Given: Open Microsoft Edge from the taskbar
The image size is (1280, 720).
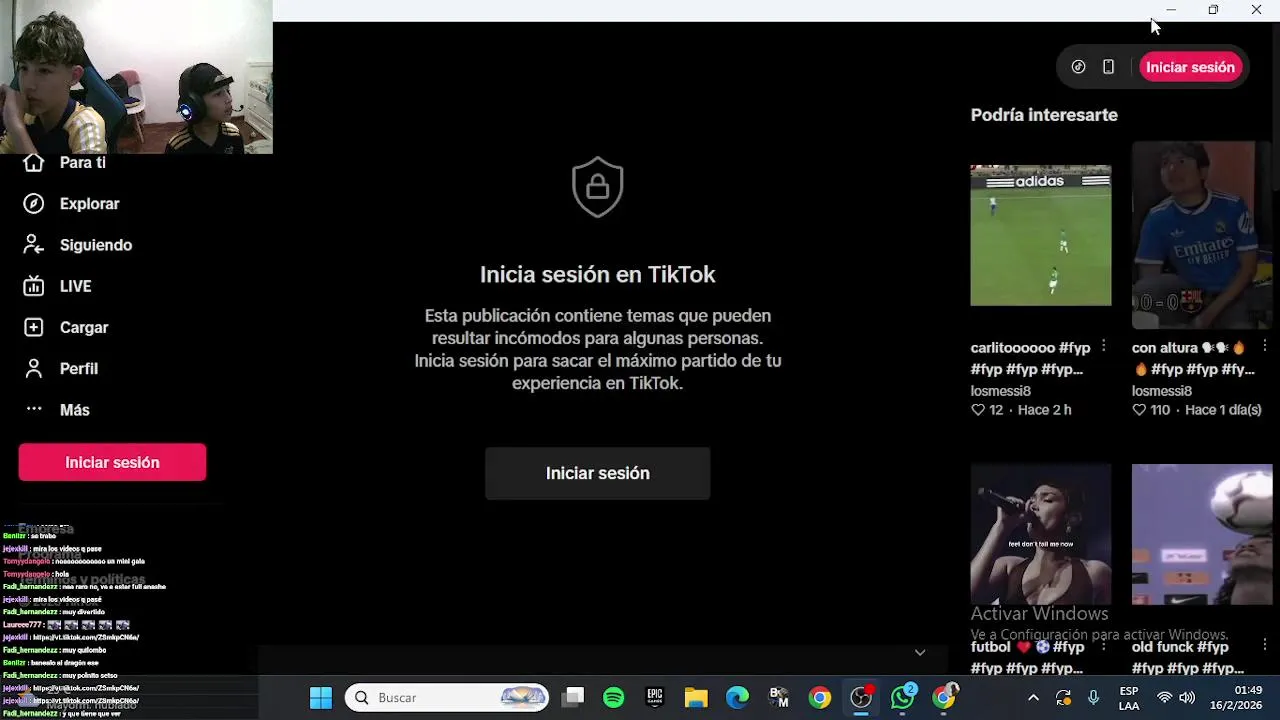Looking at the screenshot, I should pyautogui.click(x=737, y=698).
